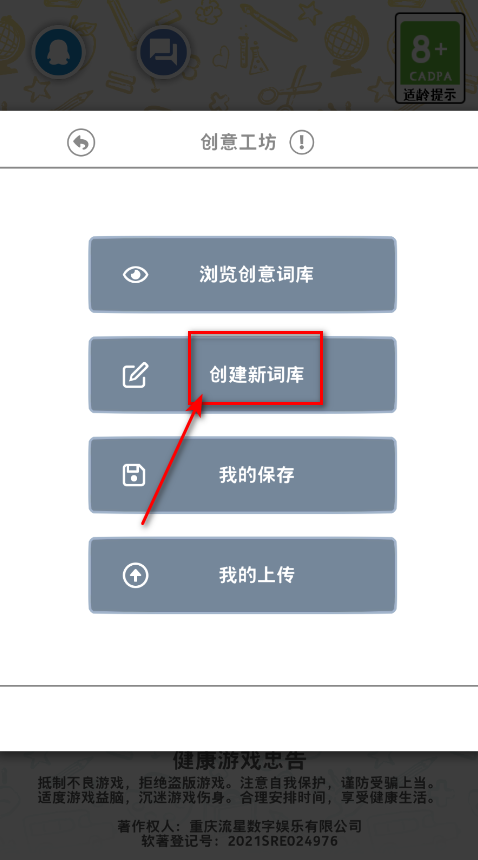Click the eye icon in 浏览创意词库
The height and width of the screenshot is (860, 478).
click(x=135, y=274)
